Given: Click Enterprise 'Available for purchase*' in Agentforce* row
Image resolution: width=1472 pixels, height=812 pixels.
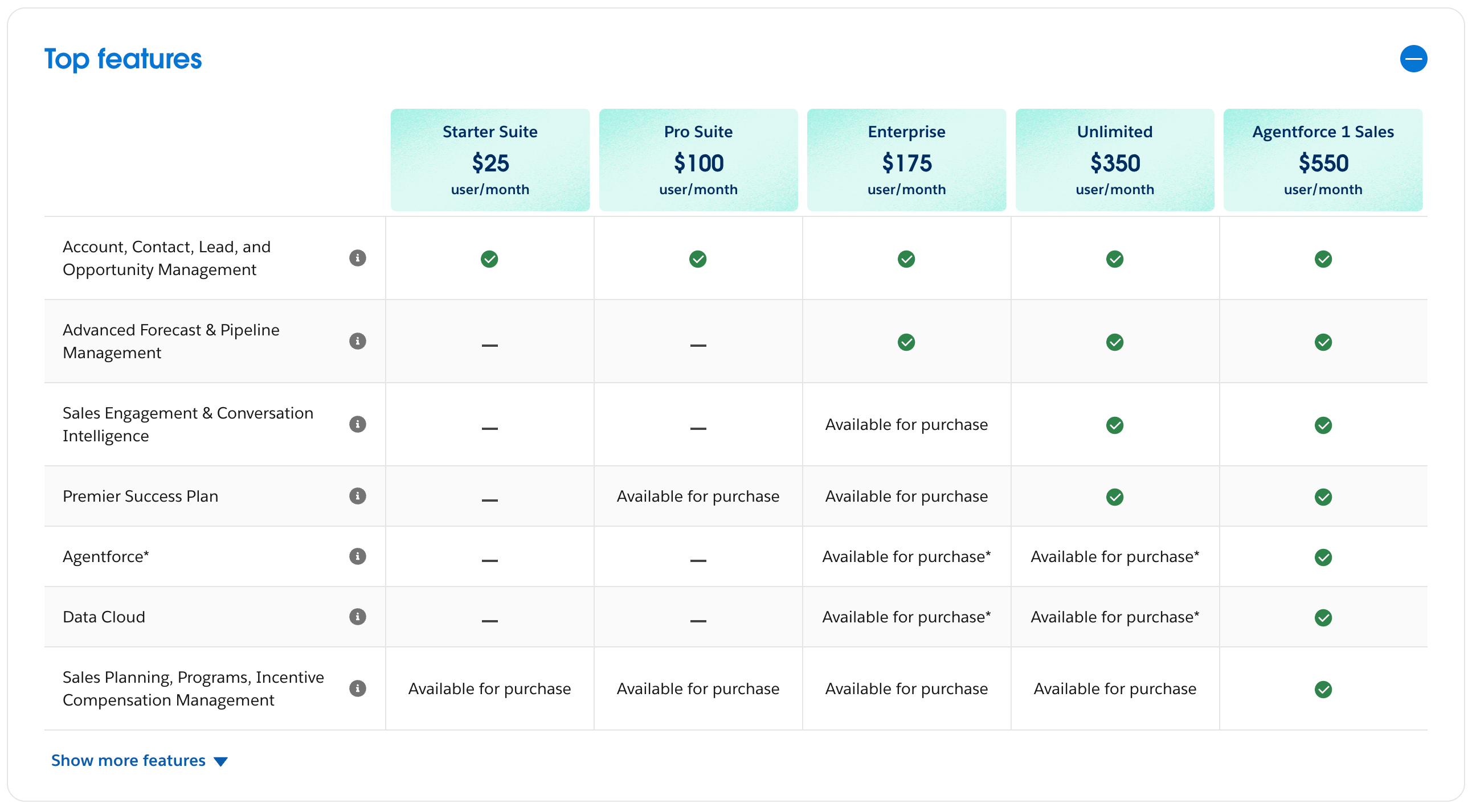Looking at the screenshot, I should [906, 557].
